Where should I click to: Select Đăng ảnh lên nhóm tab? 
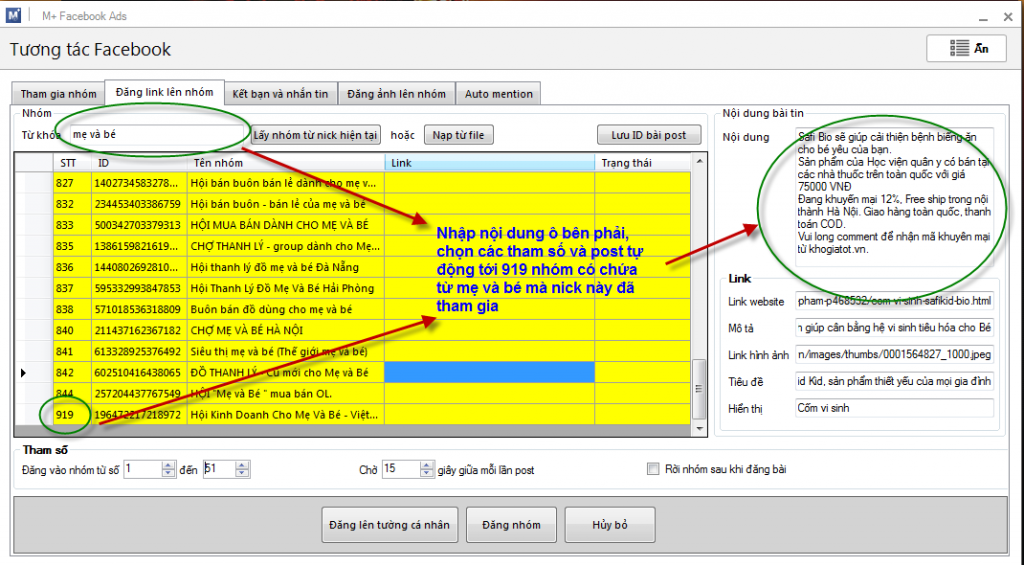tap(396, 93)
